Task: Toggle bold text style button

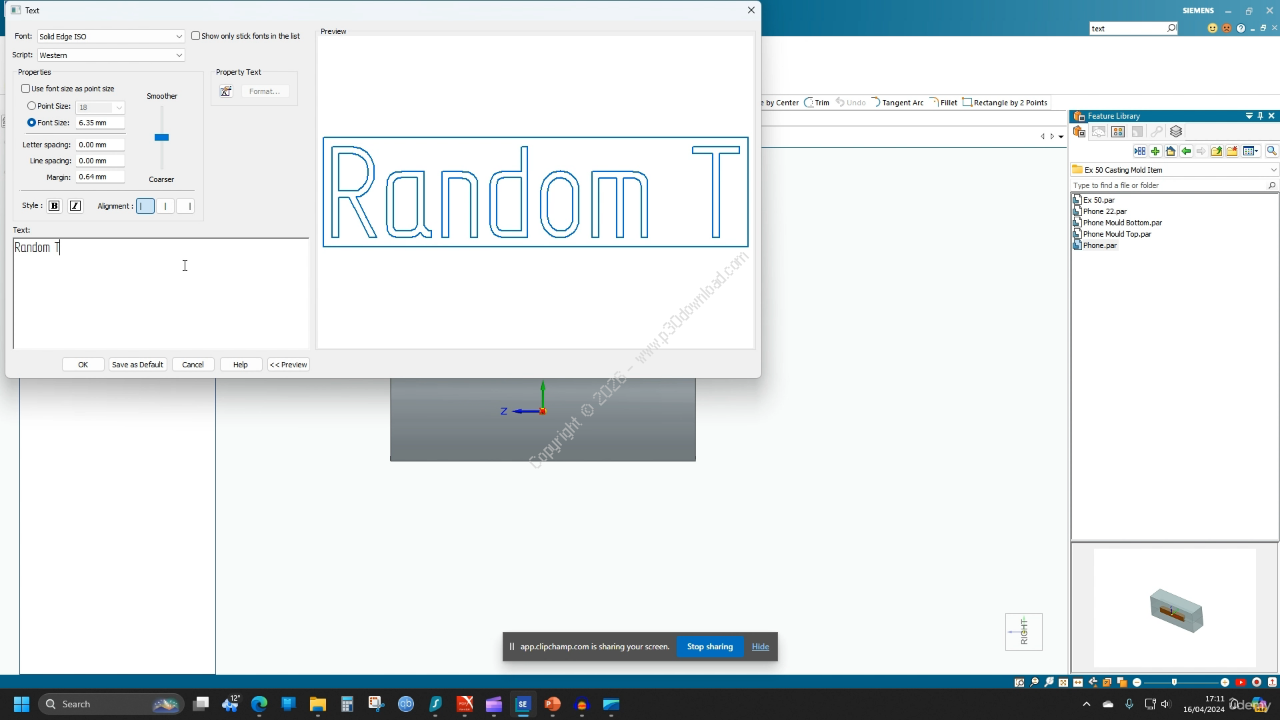Action: pos(54,206)
